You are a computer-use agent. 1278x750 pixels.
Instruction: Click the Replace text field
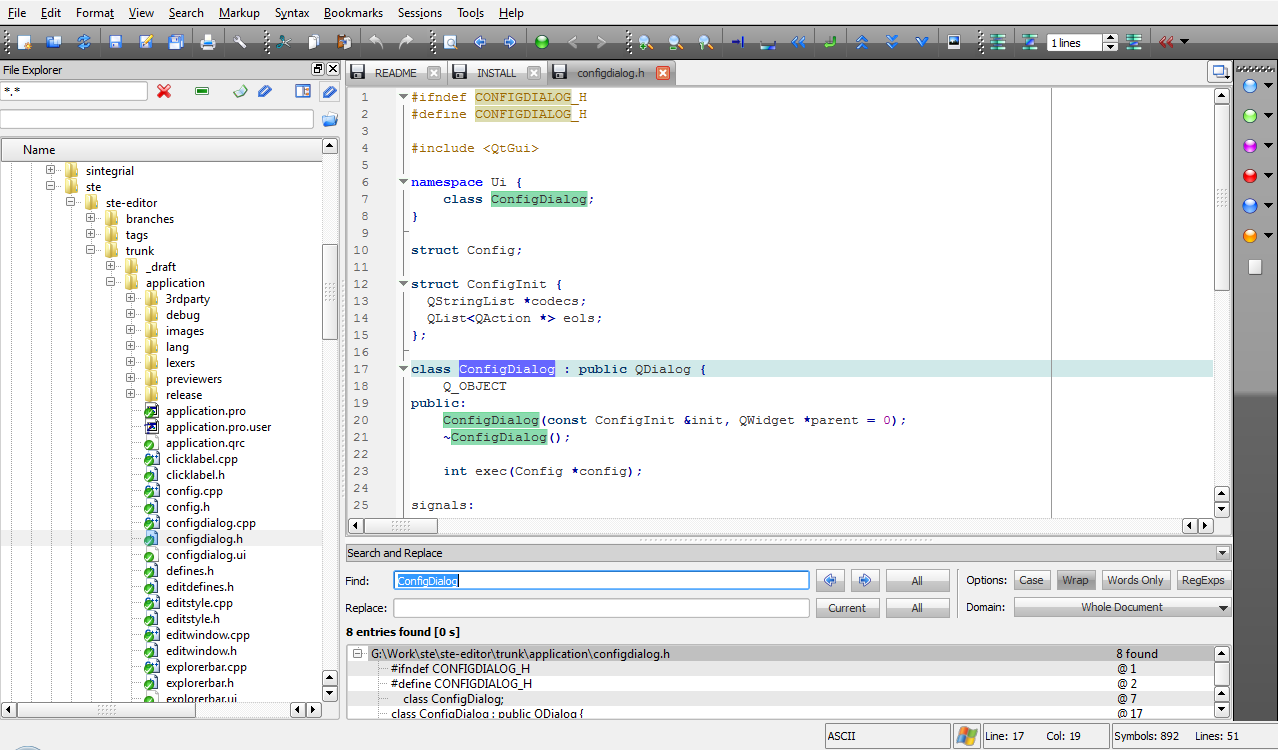pos(601,608)
